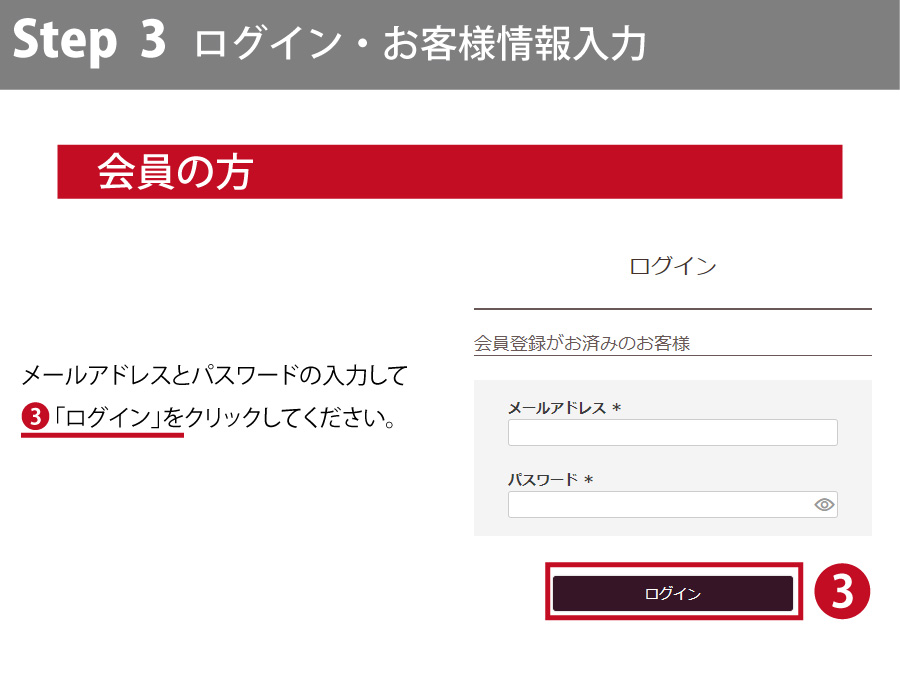Image resolution: width=900 pixels, height=700 pixels.
Task: Click the ログイン heading above the form
Action: pos(672,267)
